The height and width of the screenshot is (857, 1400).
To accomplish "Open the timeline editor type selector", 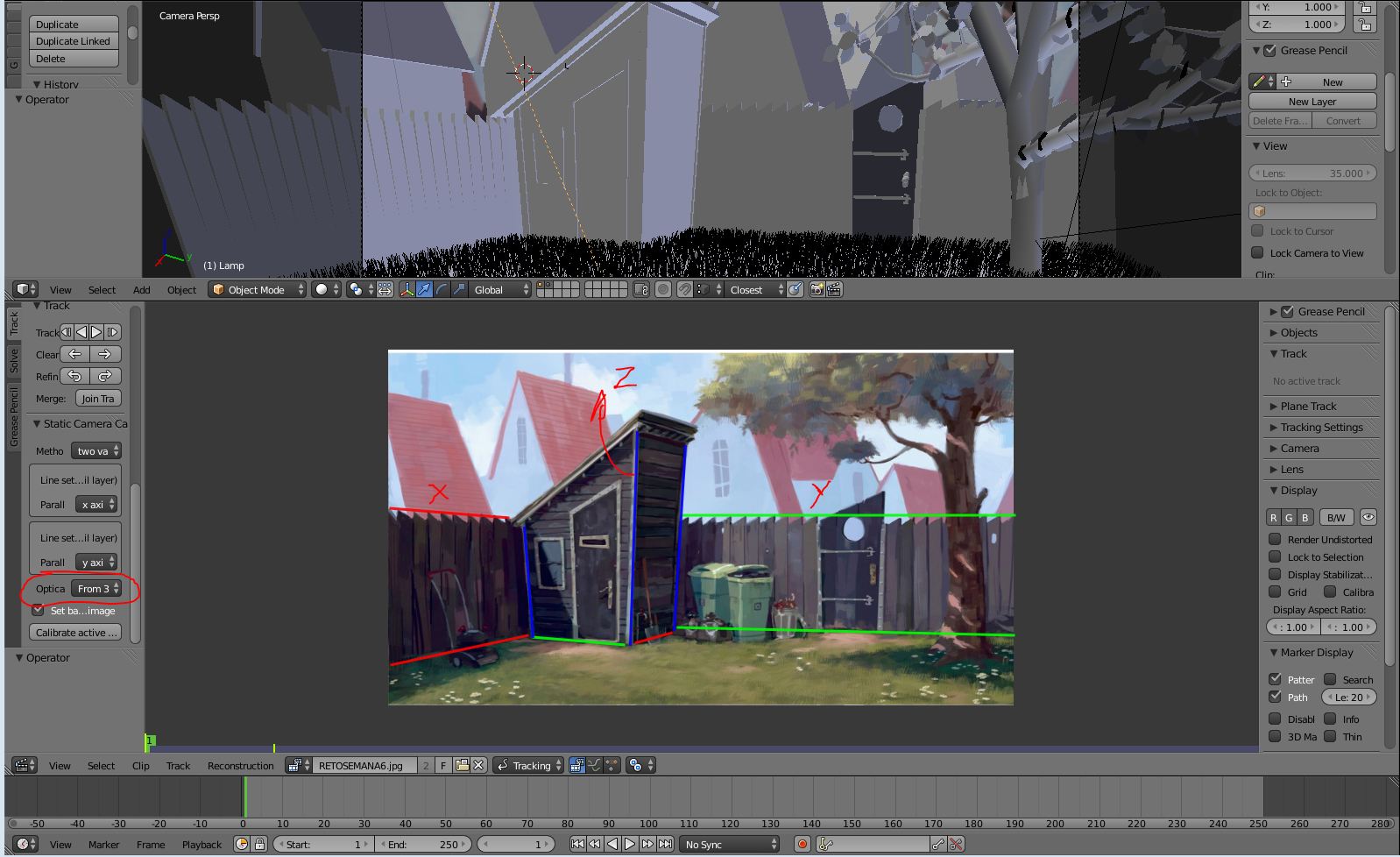I will 26,844.
